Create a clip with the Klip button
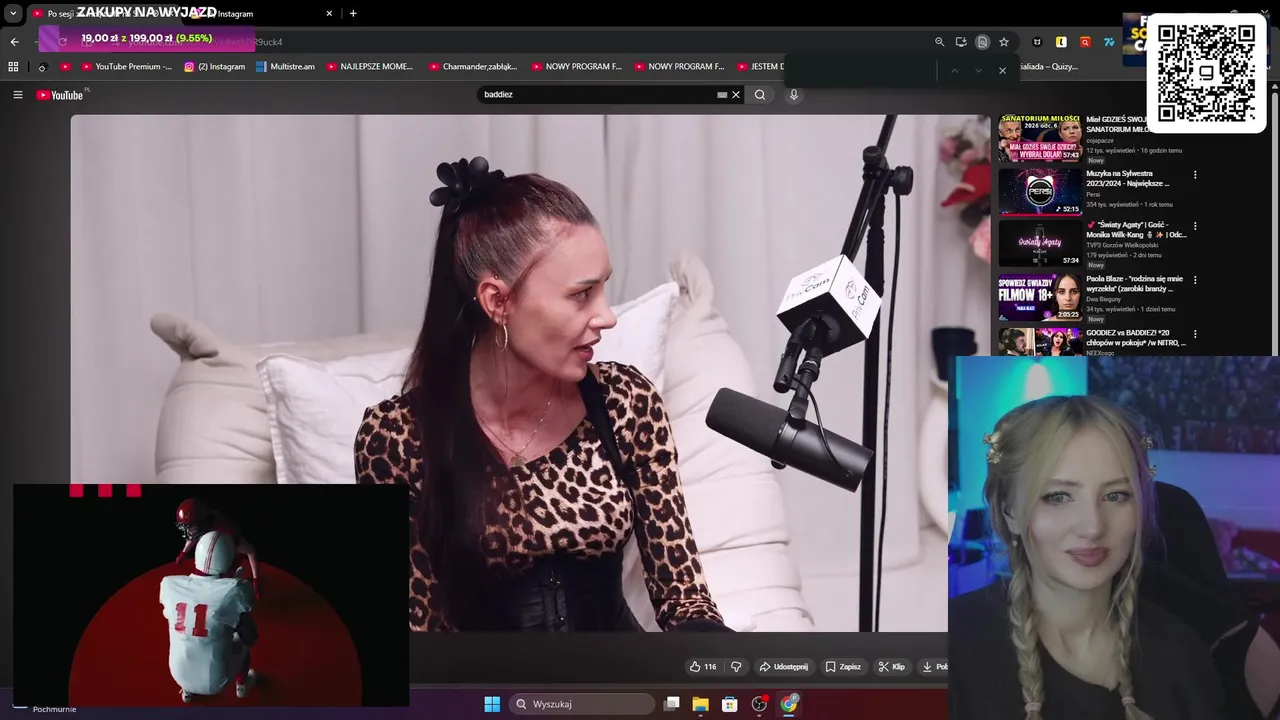Viewport: 1280px width, 720px height. 891,667
